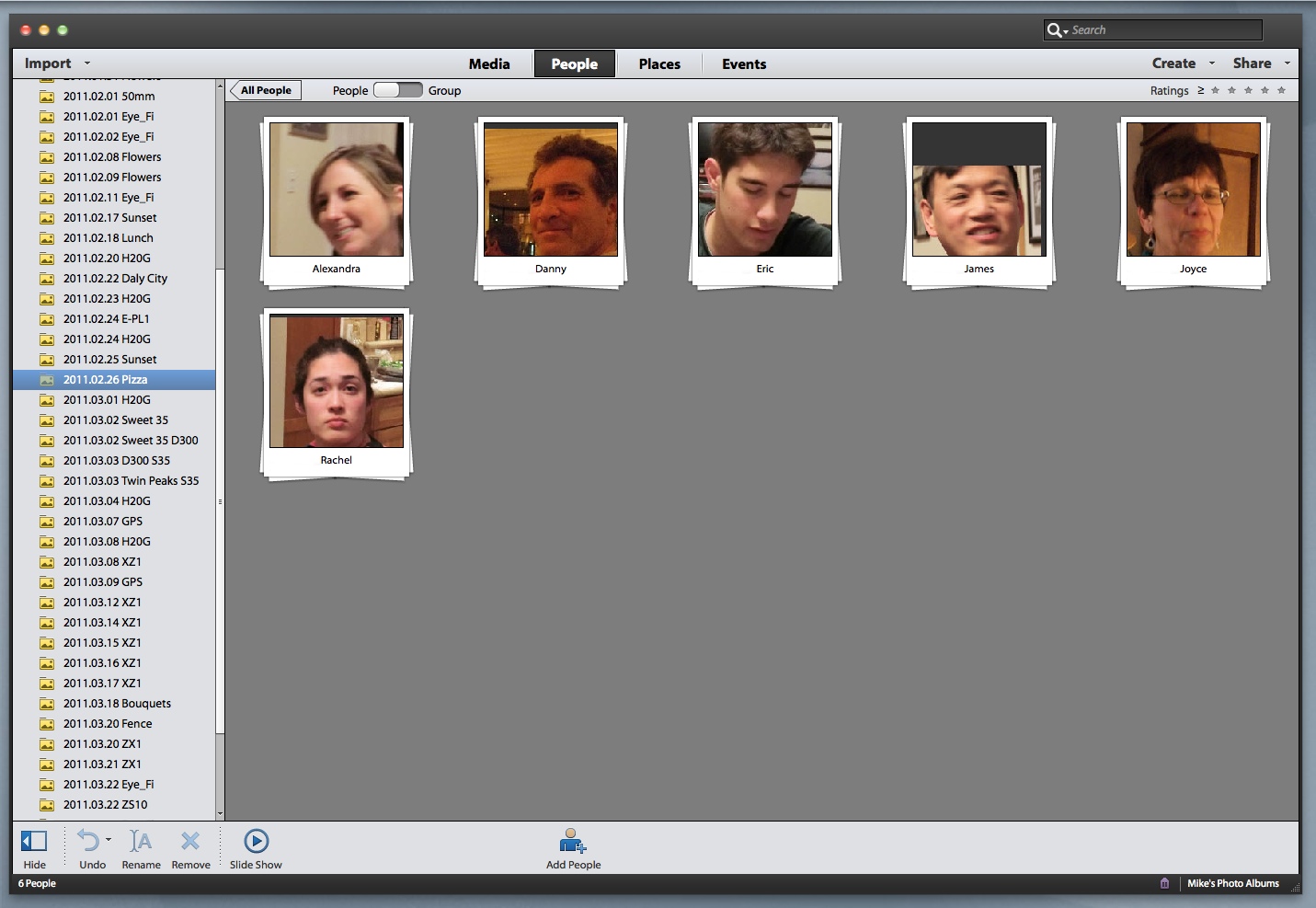Click the Remove X icon
Viewport: 1316px width, 908px height.
pos(190,841)
